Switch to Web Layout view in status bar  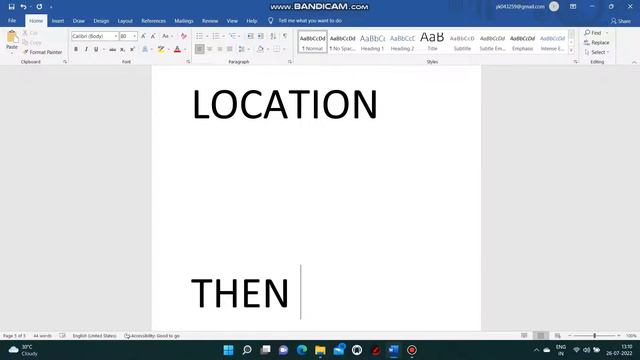[x=557, y=336]
